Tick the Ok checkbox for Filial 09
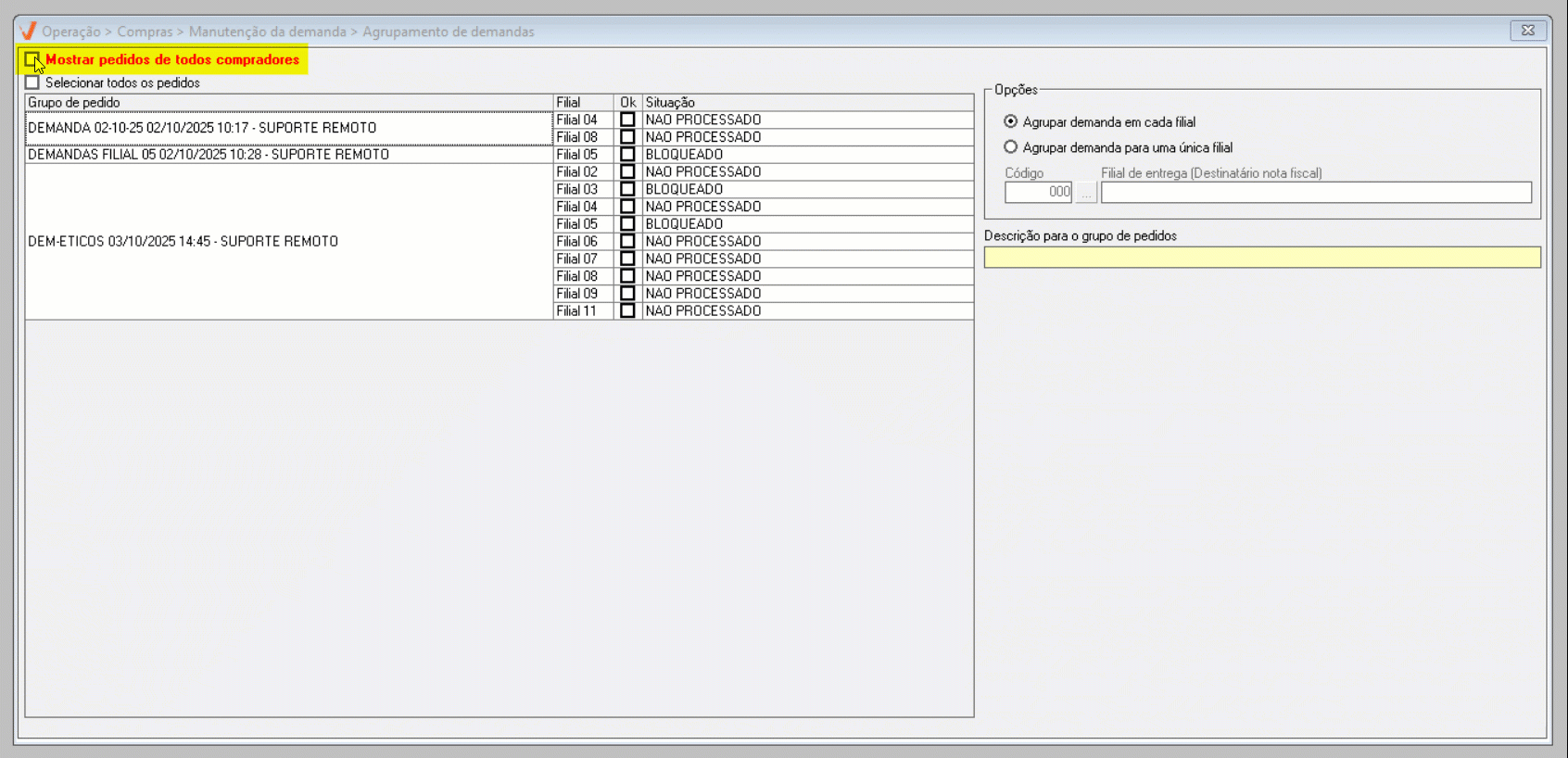This screenshot has height=758, width=1568. pyautogui.click(x=627, y=294)
